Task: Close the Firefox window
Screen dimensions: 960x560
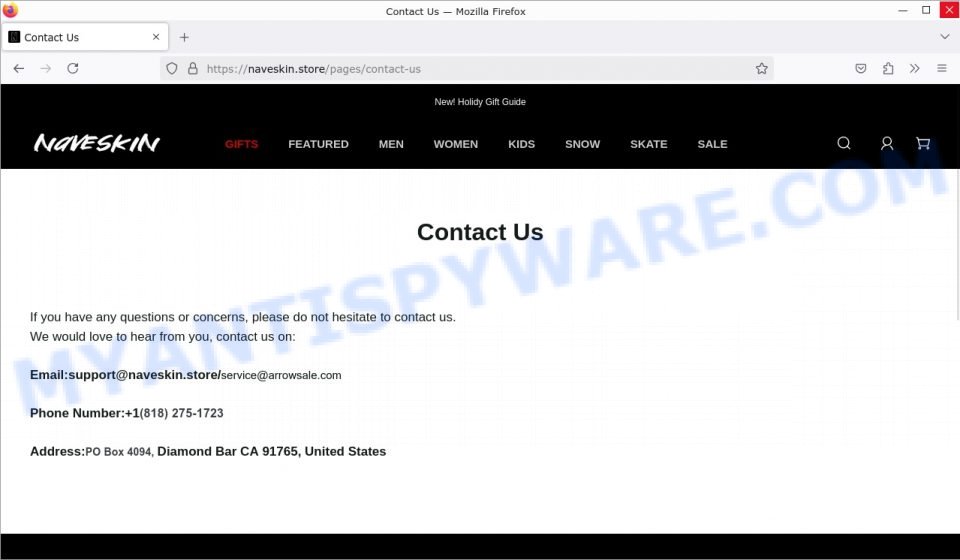Action: click(949, 10)
